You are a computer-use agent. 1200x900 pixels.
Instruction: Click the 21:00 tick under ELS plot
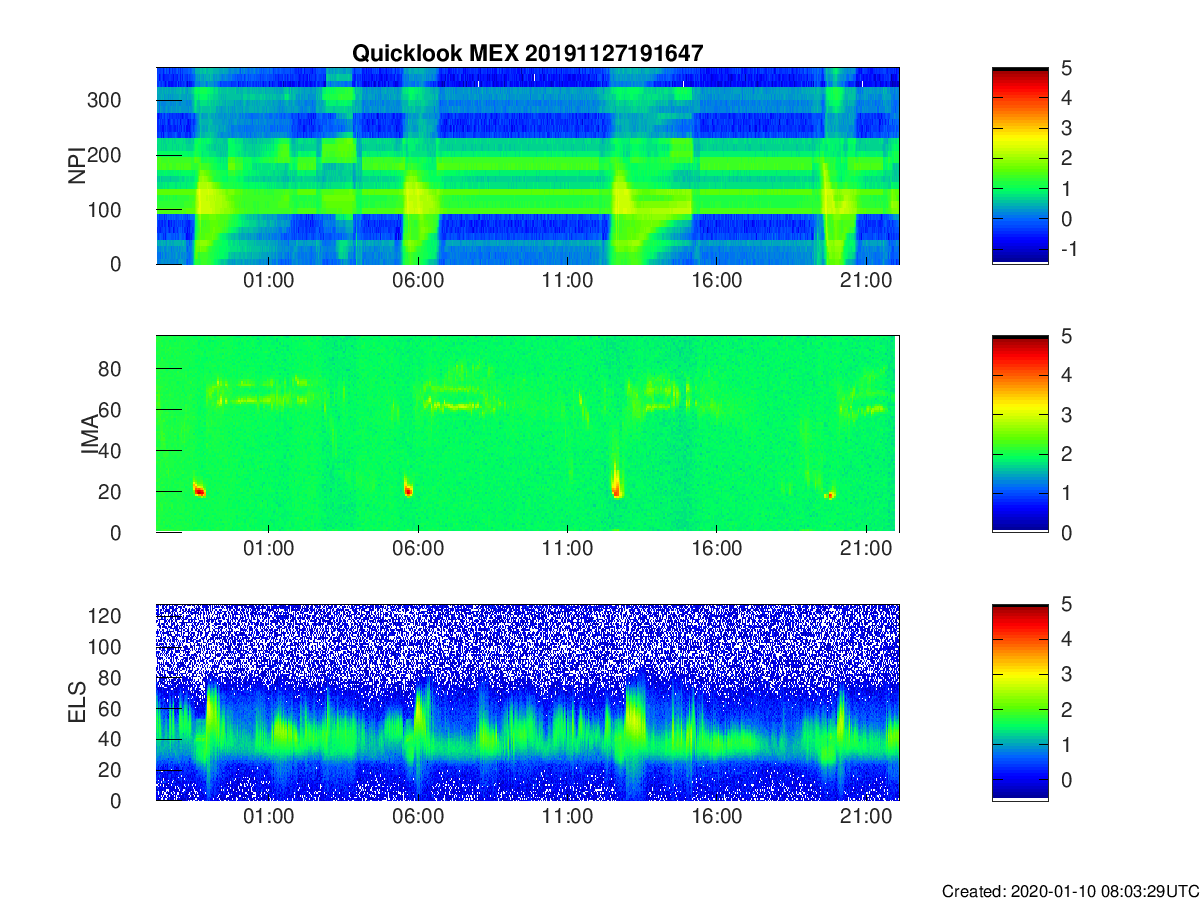coord(866,818)
